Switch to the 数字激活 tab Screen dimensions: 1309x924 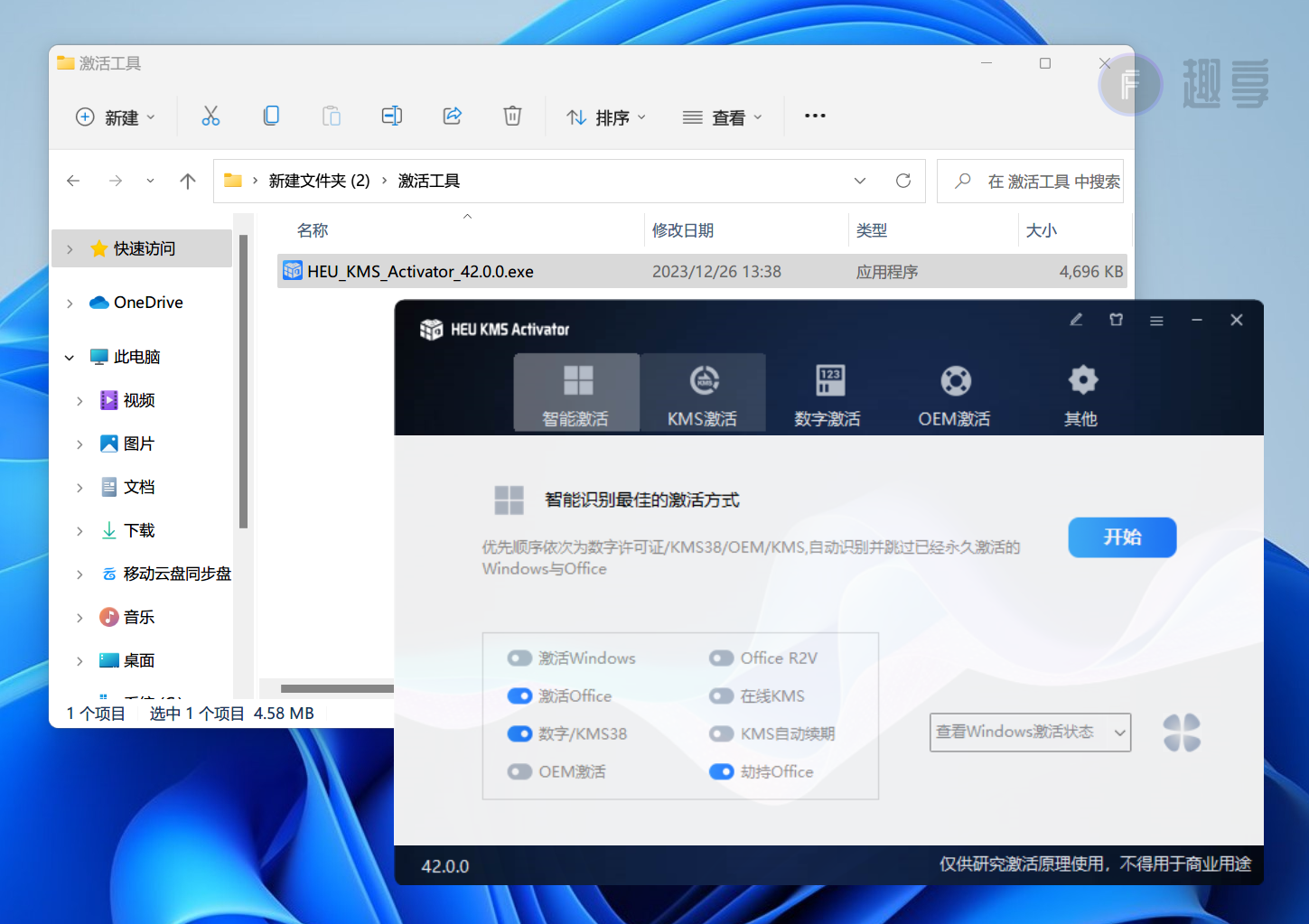coord(828,392)
